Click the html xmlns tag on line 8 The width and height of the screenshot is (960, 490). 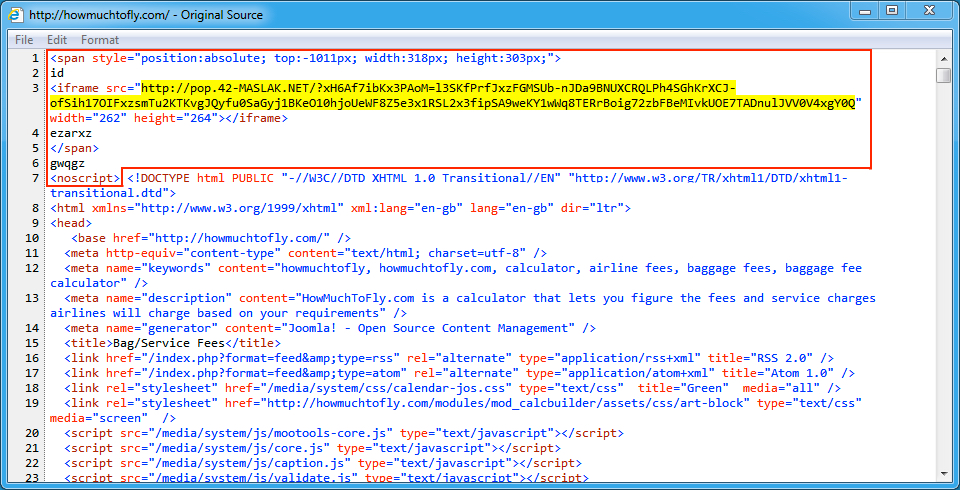point(340,208)
